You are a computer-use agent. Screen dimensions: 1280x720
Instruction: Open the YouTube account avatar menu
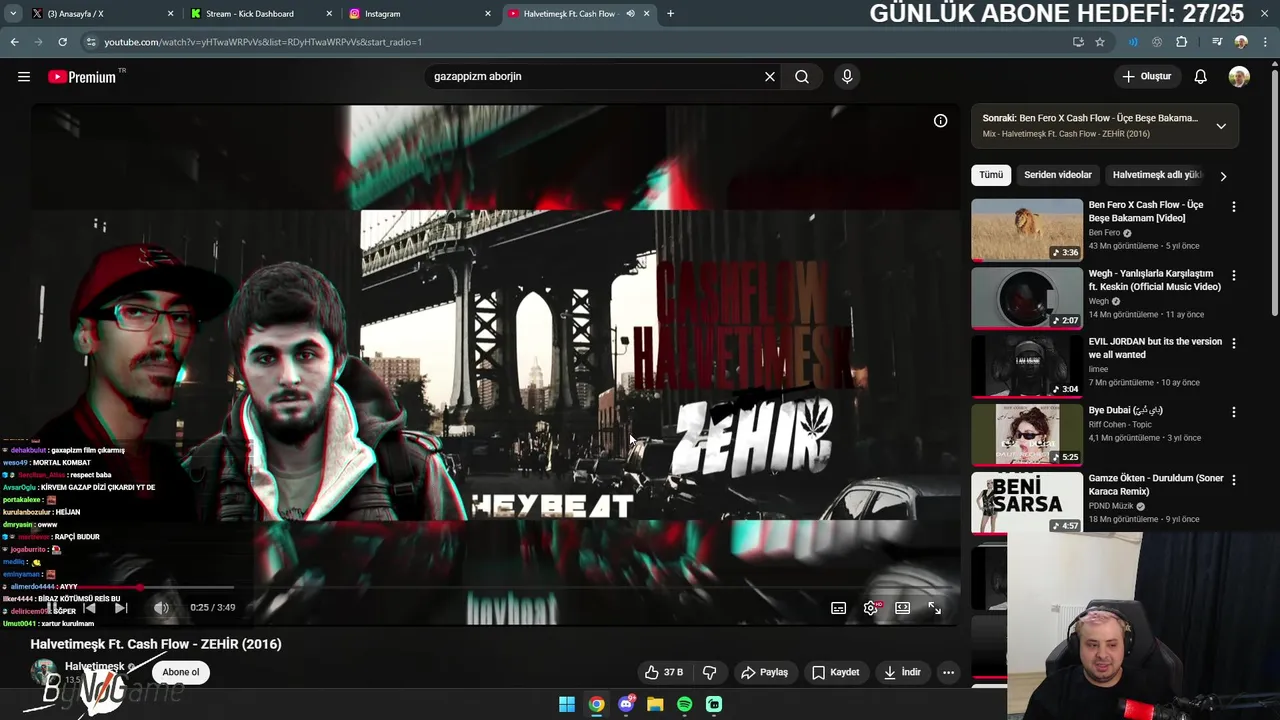pyautogui.click(x=1239, y=77)
